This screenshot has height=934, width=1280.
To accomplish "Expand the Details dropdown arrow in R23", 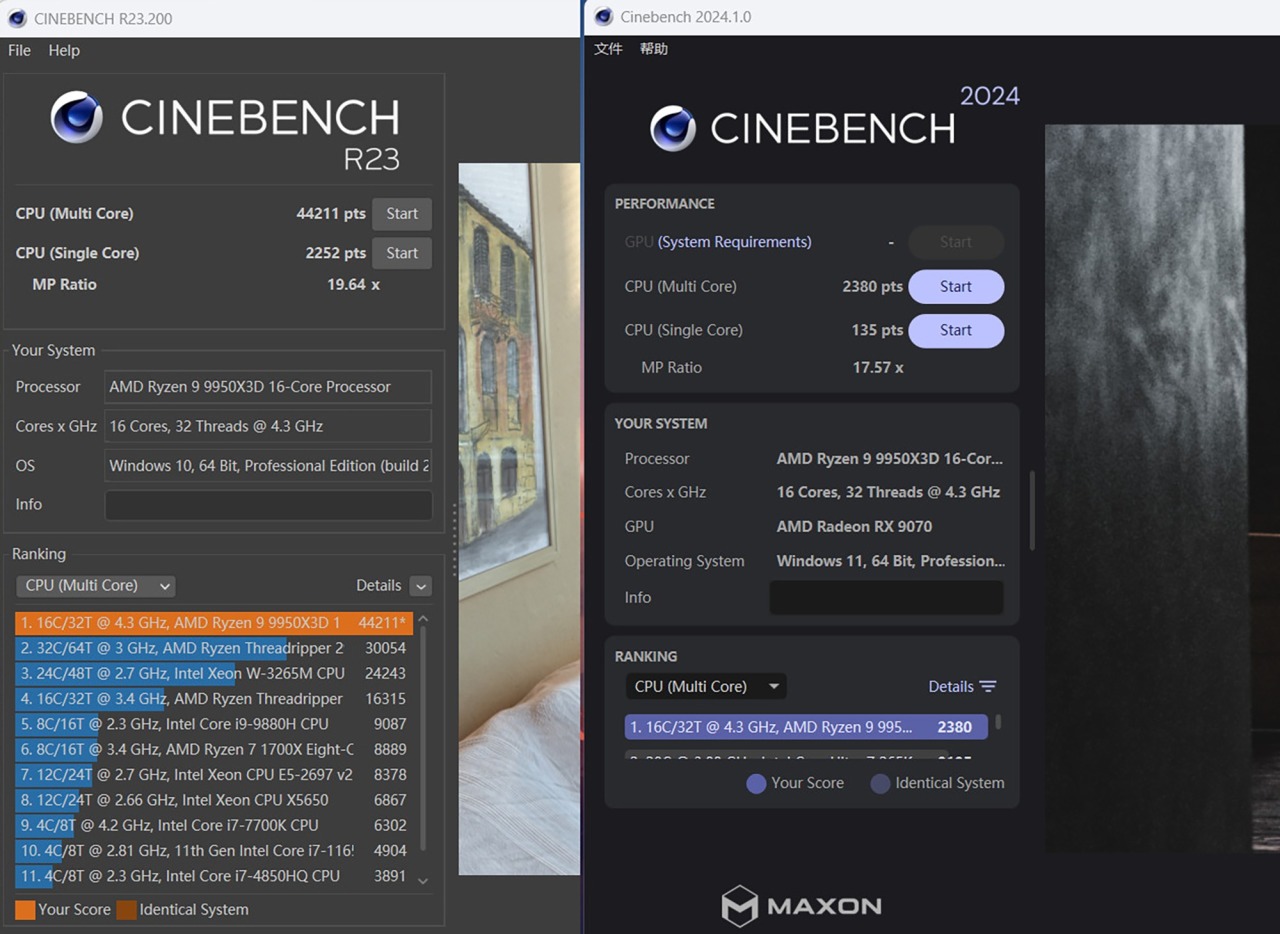I will 421,586.
